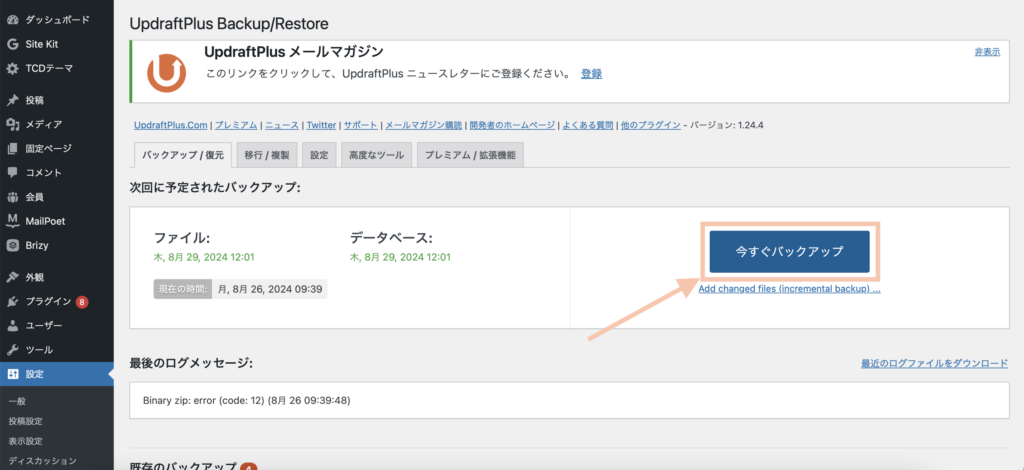Select 表示設定 submenu item
This screenshot has height=470, width=1024.
(25, 441)
